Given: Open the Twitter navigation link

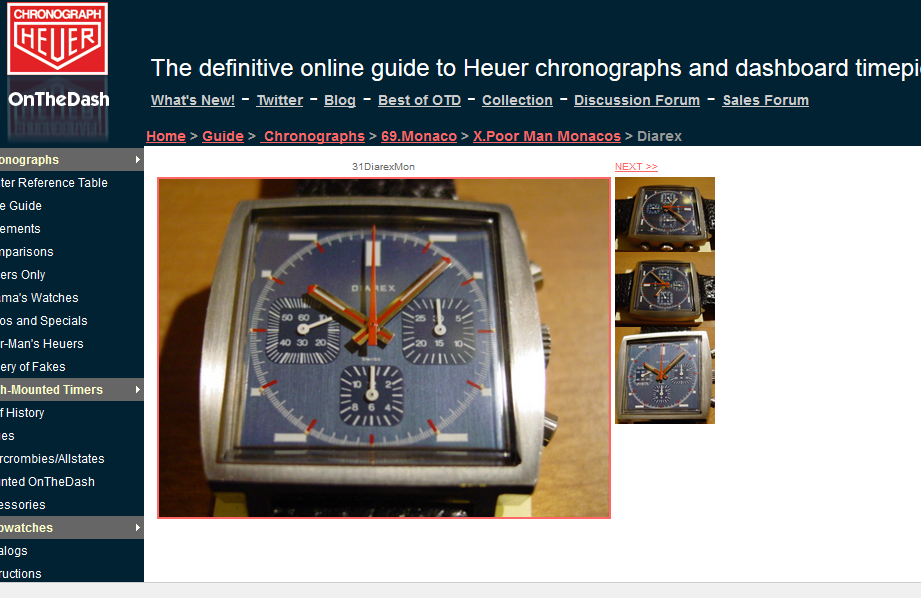Looking at the screenshot, I should pyautogui.click(x=280, y=100).
